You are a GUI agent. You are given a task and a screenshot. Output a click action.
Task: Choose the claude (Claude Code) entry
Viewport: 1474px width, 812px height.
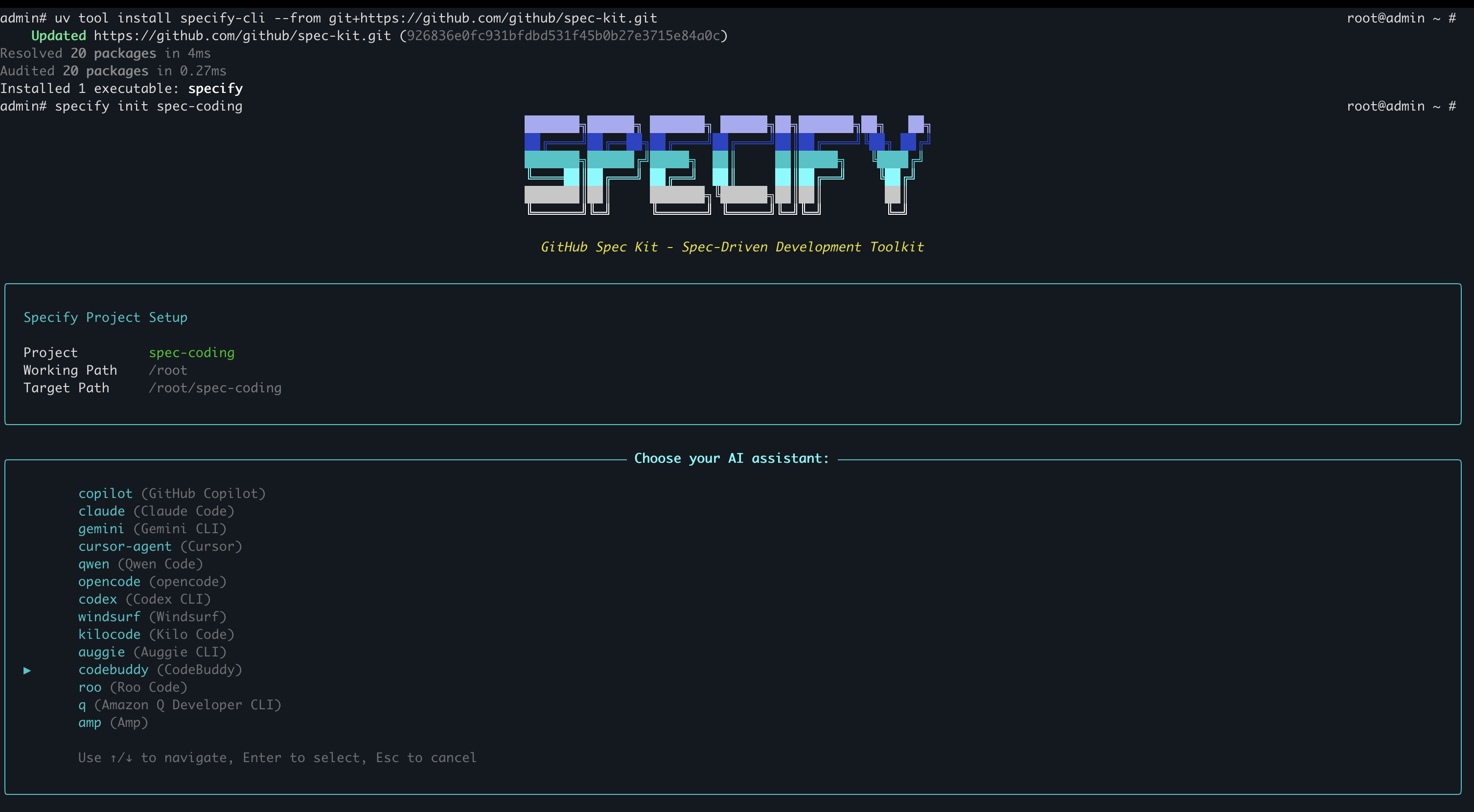point(156,511)
